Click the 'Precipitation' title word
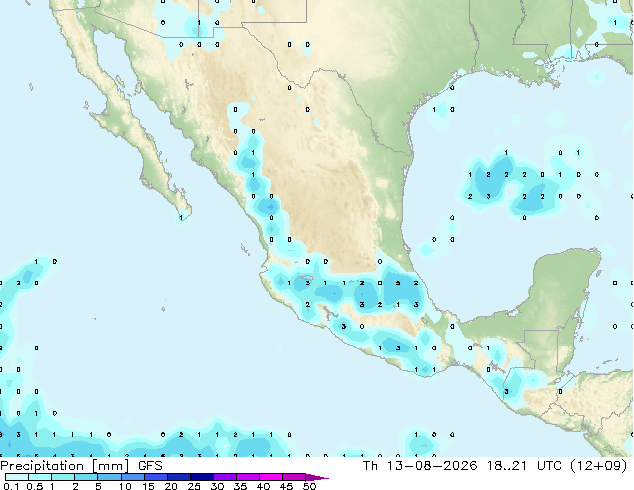This screenshot has height=490, width=634. [x=42, y=466]
